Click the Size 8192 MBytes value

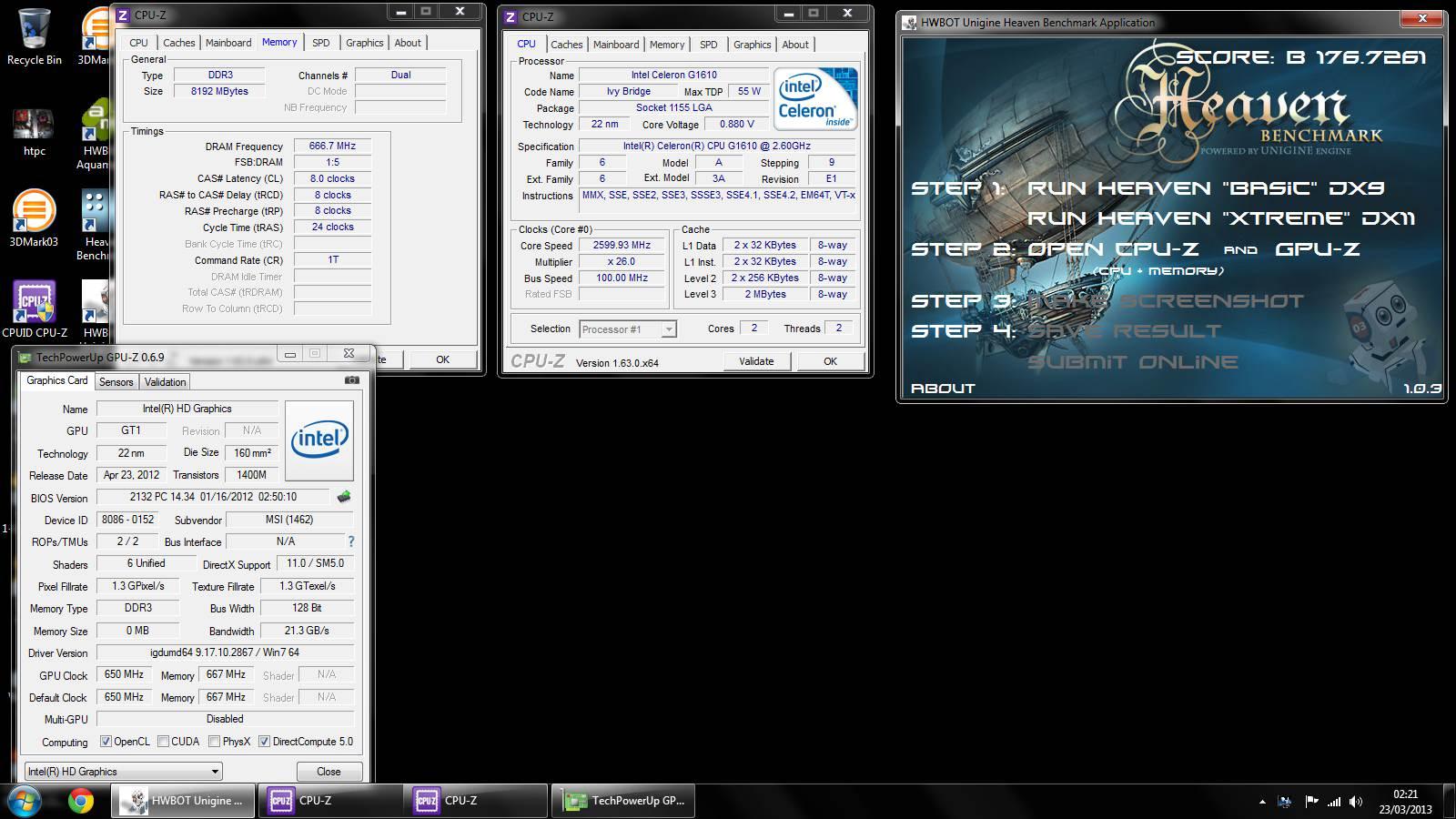219,92
